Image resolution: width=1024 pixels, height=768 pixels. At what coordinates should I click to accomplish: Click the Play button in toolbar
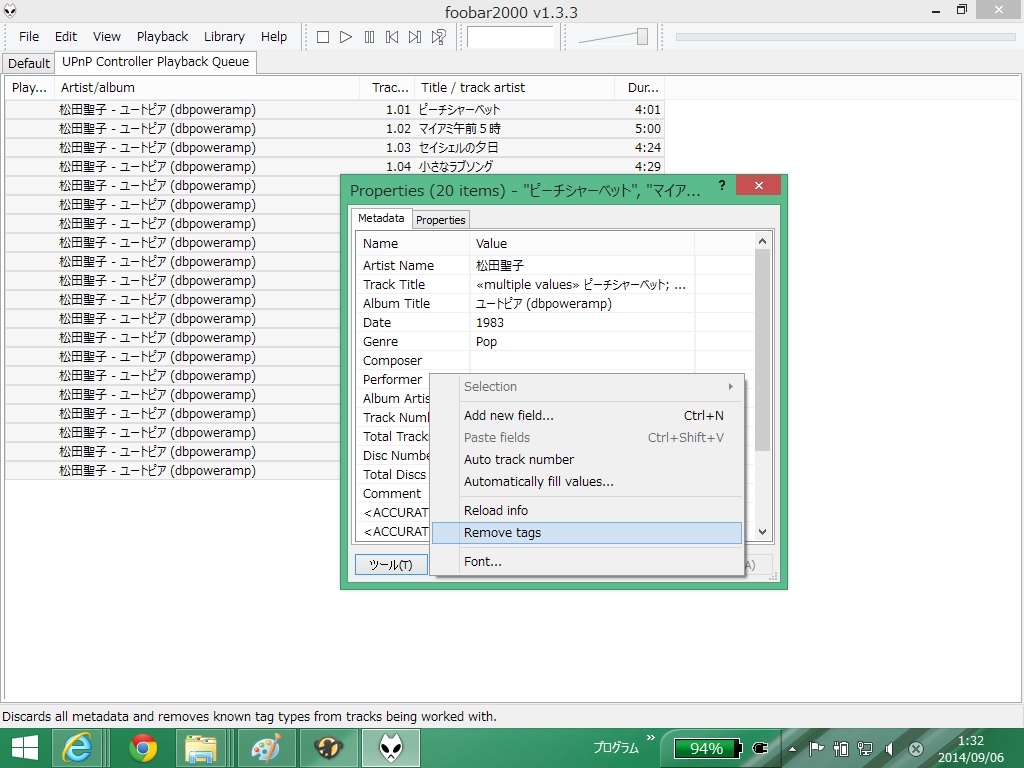(x=346, y=37)
